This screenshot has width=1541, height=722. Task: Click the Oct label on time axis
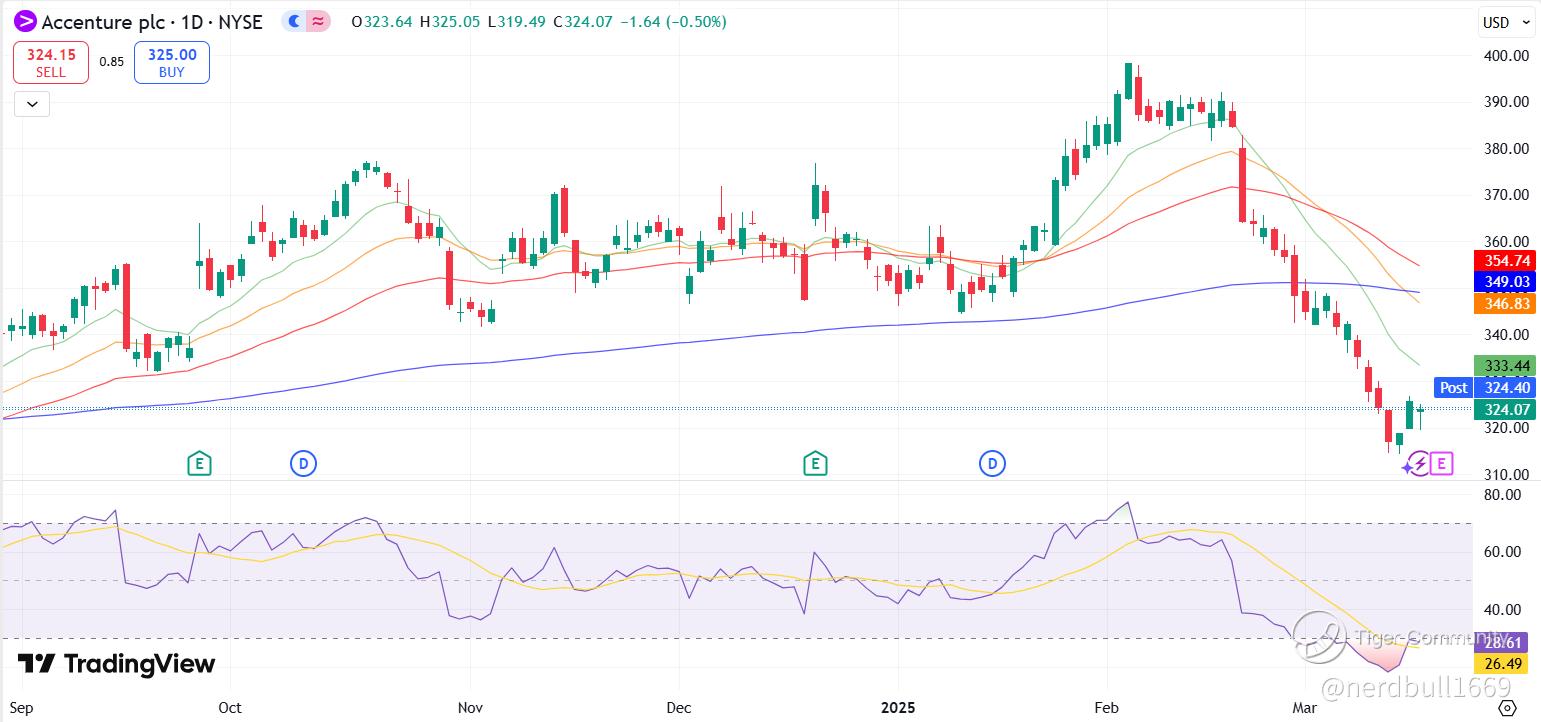[x=230, y=708]
